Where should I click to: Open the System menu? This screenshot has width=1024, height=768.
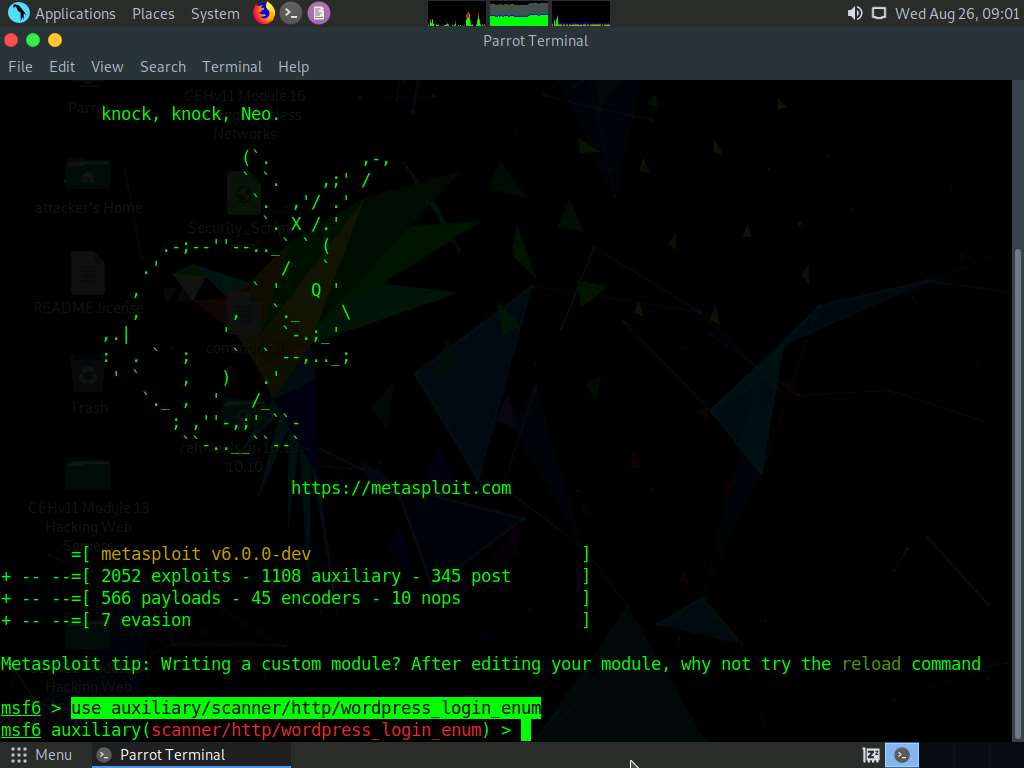[x=213, y=13]
